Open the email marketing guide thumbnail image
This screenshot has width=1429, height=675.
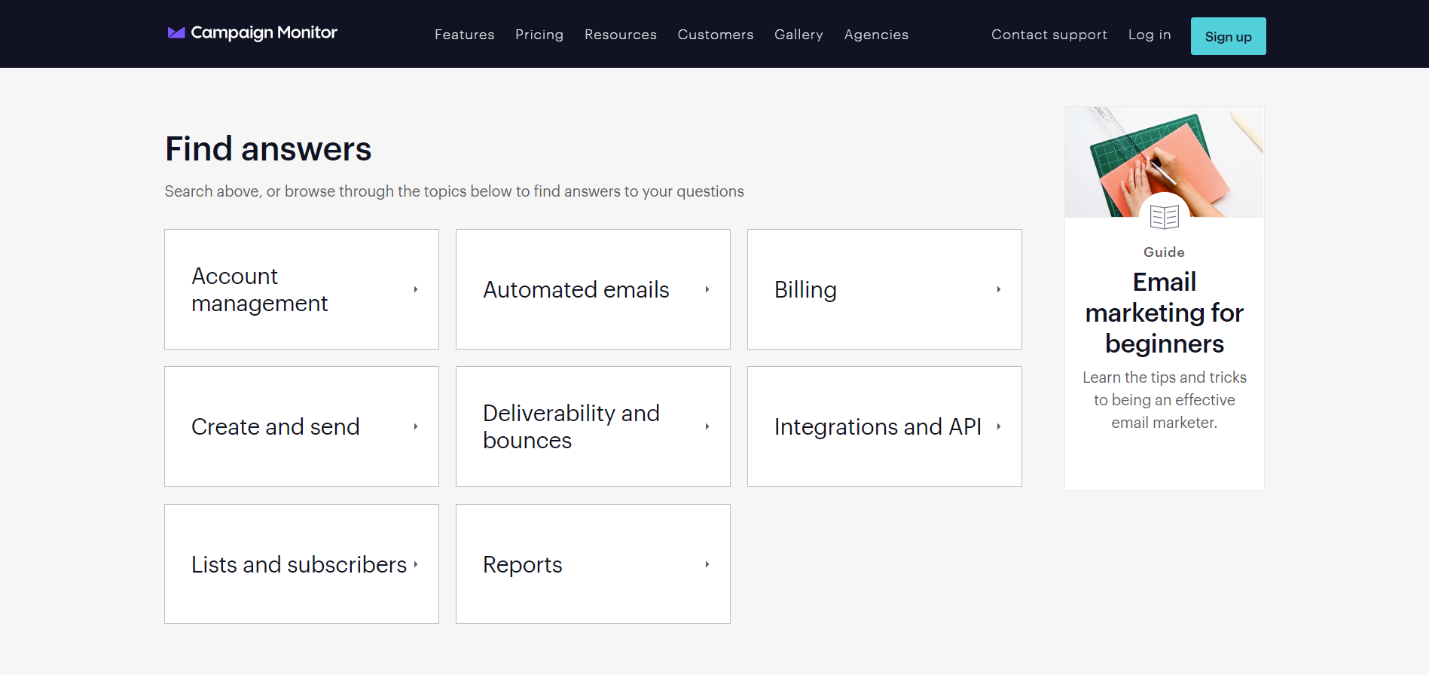(1164, 160)
